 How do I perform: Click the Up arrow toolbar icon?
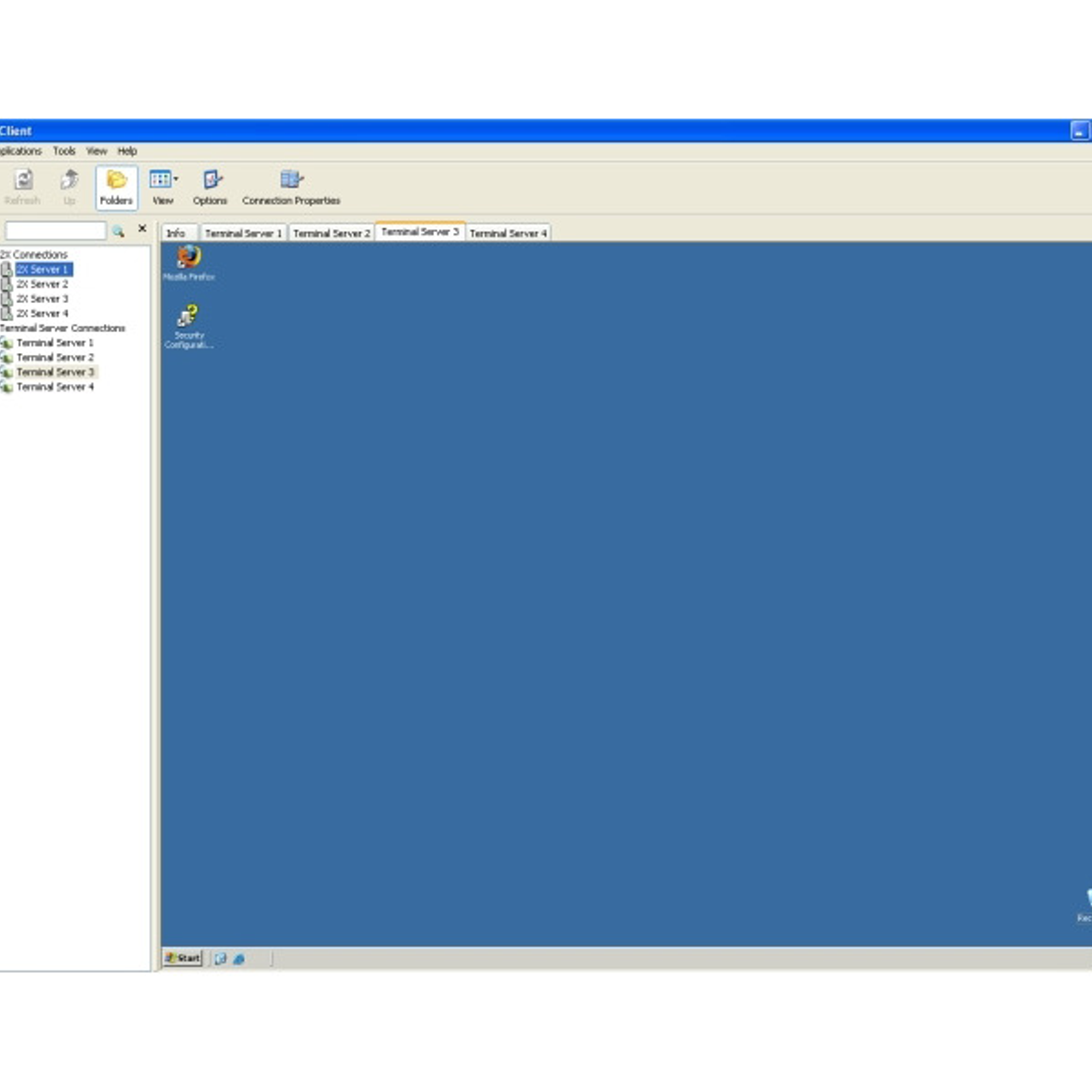(69, 187)
